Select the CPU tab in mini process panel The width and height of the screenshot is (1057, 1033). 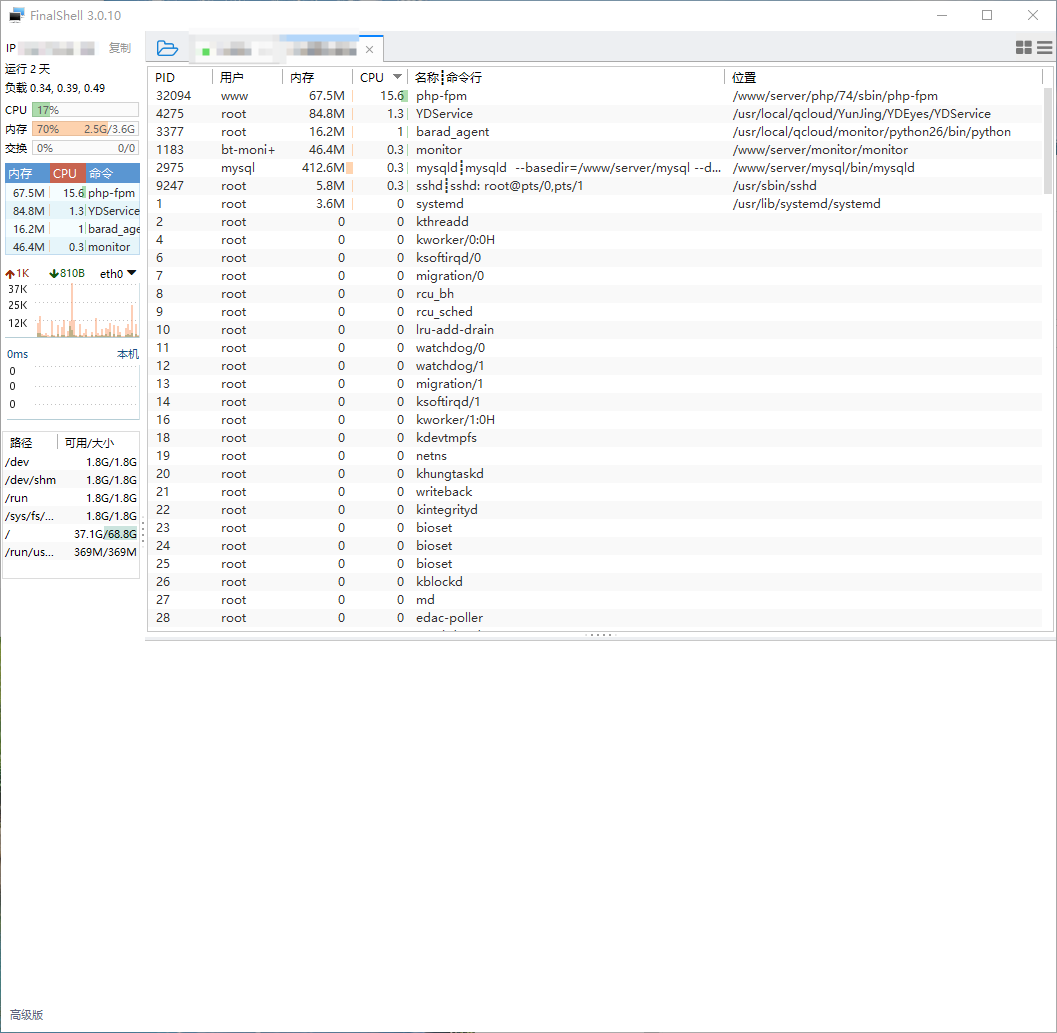tap(65, 173)
